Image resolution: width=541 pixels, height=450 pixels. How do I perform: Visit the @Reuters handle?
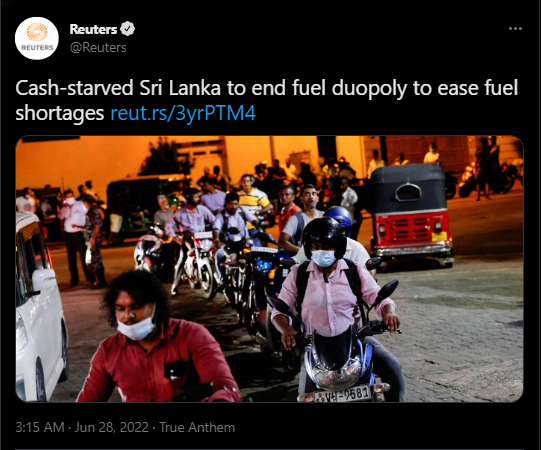point(98,47)
